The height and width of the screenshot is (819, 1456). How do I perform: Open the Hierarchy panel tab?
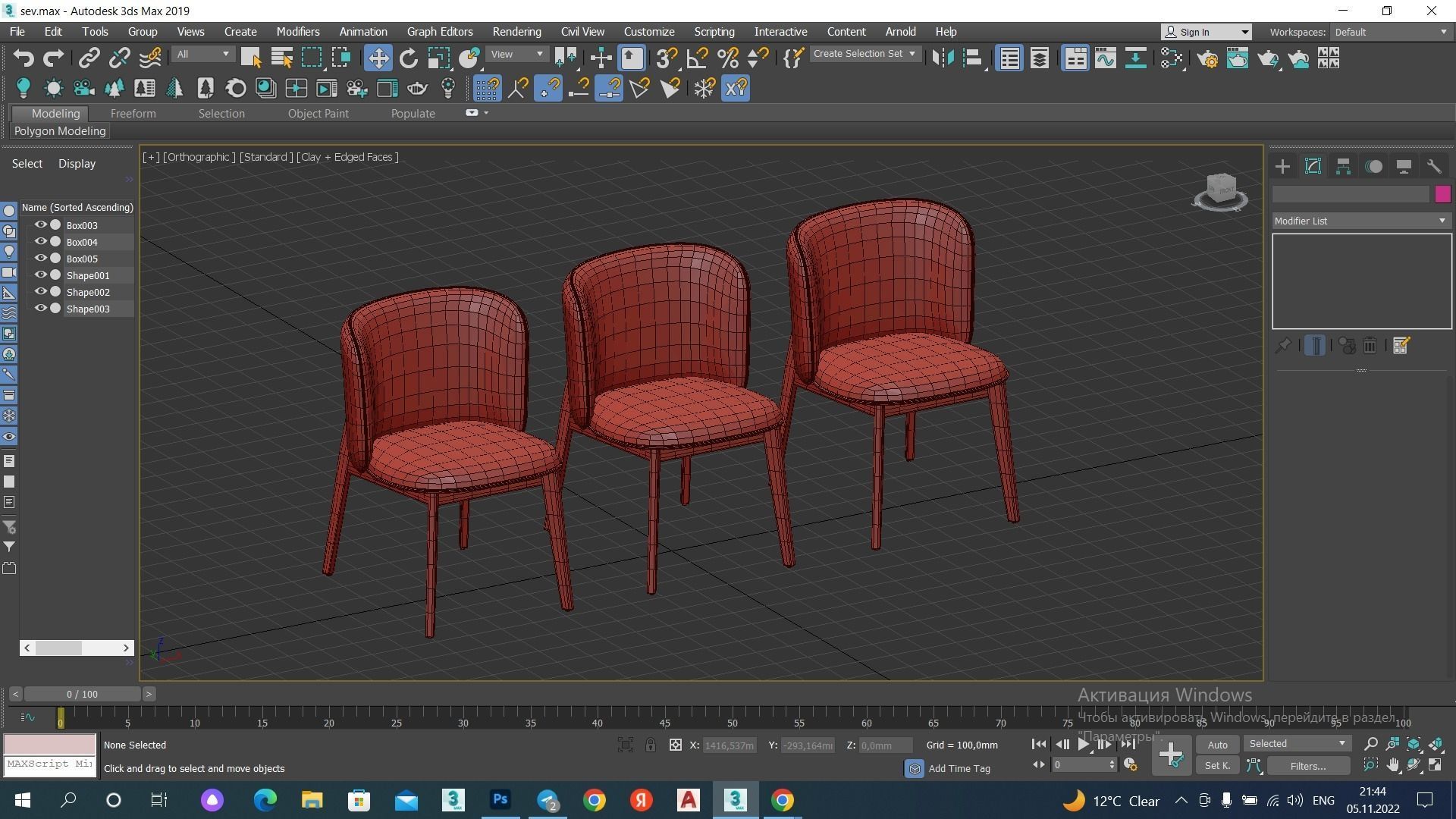[1343, 167]
